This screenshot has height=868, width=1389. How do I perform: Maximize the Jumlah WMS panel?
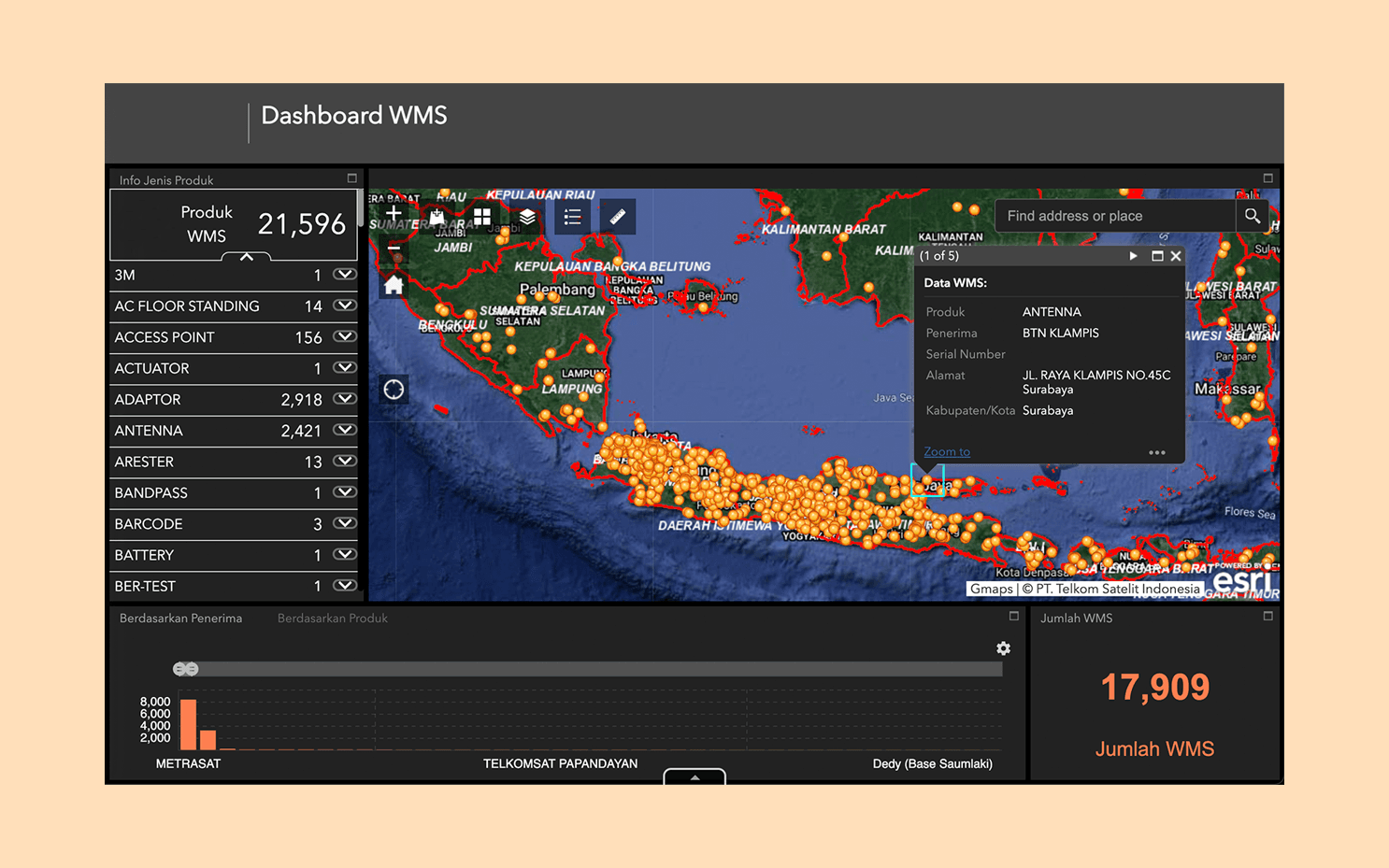[x=1268, y=617]
